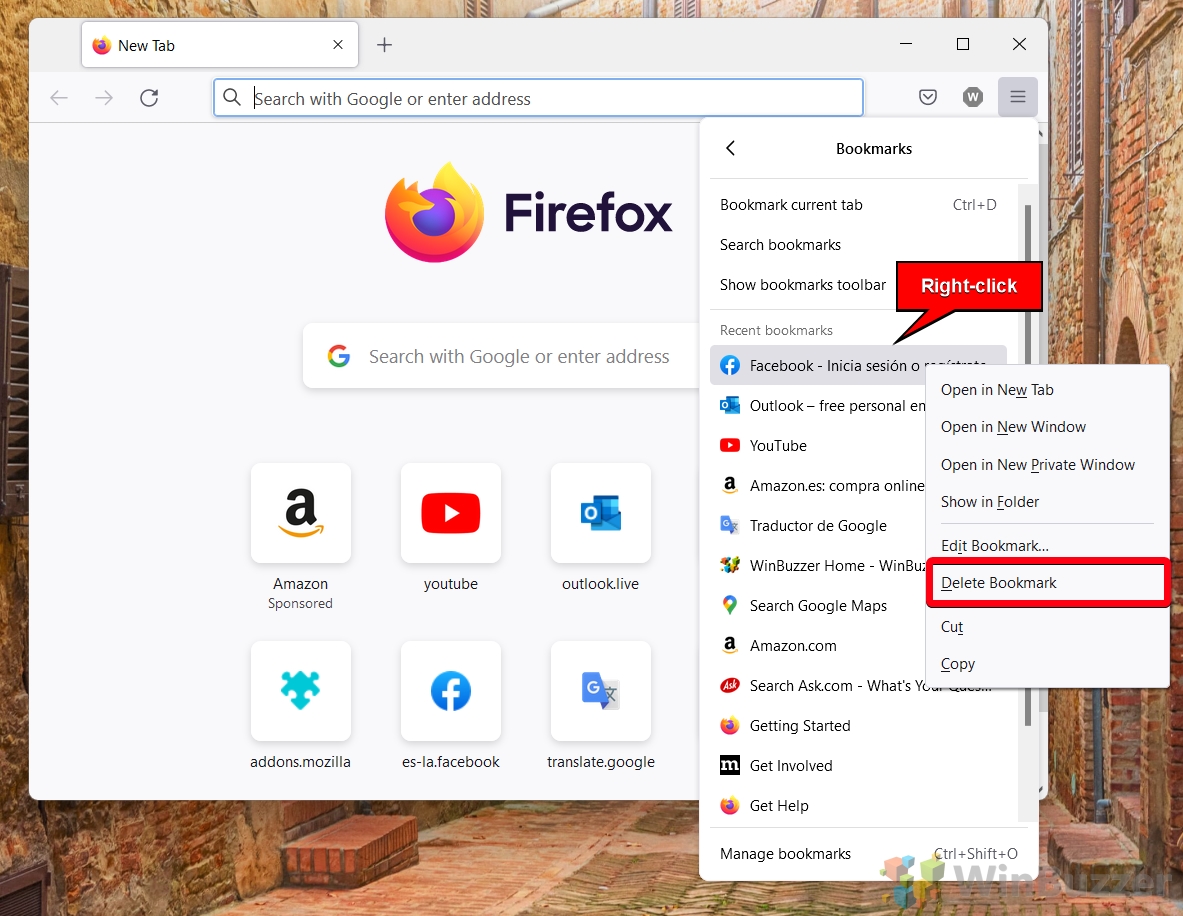Click the WinBuzzer Home bookmark favicon
1183x916 pixels.
coord(730,565)
